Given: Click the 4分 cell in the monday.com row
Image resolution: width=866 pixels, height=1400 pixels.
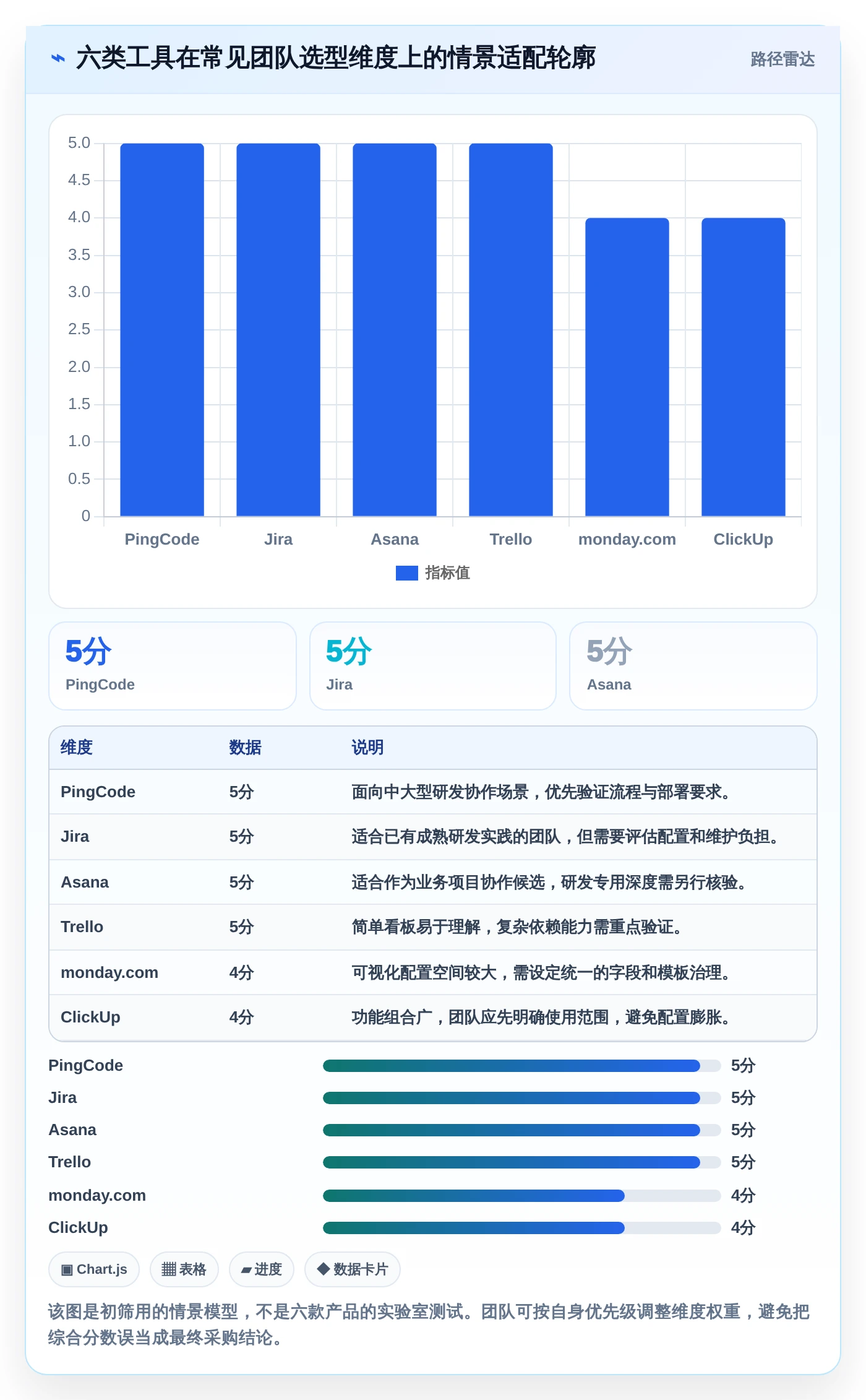Looking at the screenshot, I should (x=242, y=973).
